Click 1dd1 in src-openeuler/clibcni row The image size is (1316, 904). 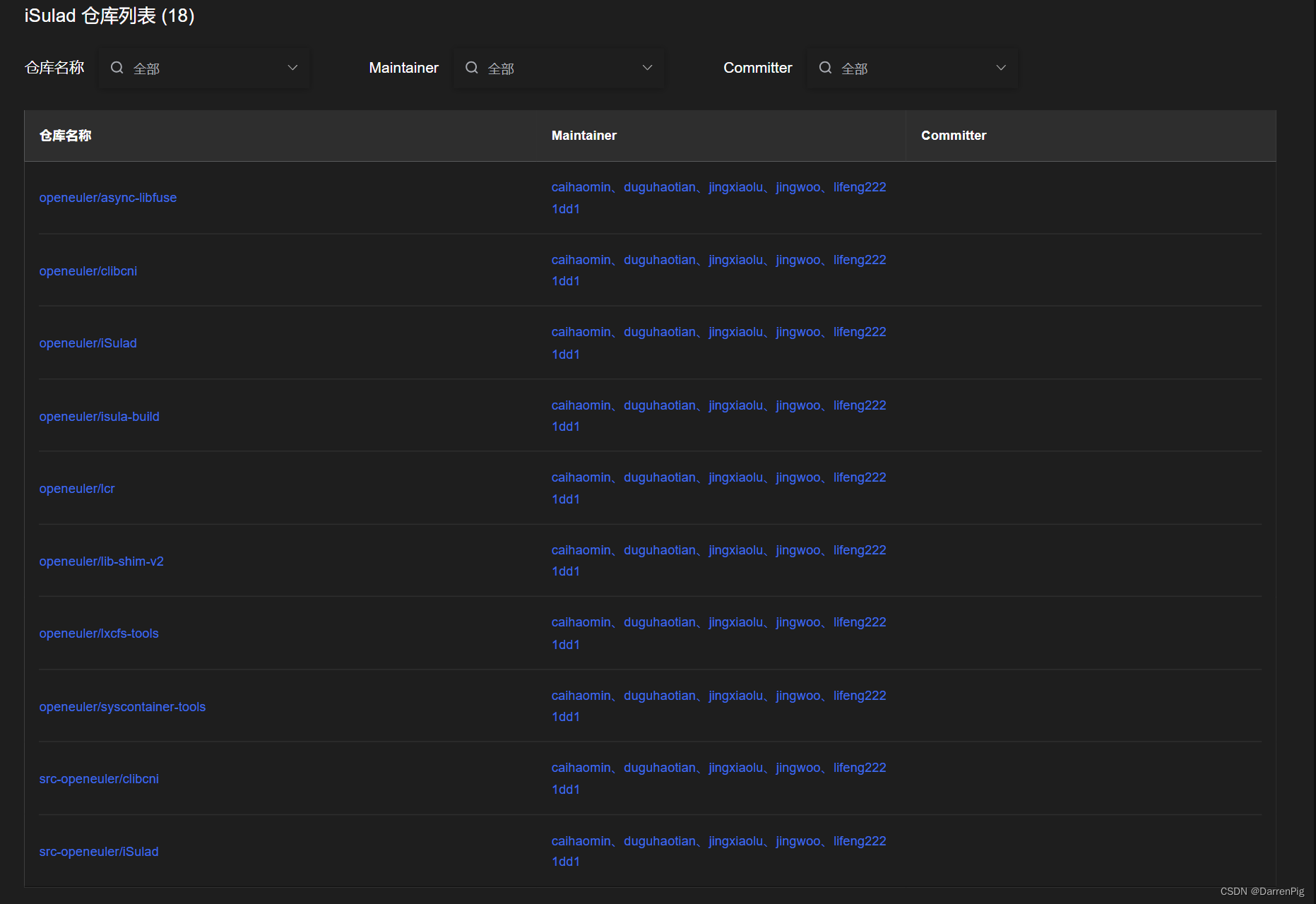point(566,790)
